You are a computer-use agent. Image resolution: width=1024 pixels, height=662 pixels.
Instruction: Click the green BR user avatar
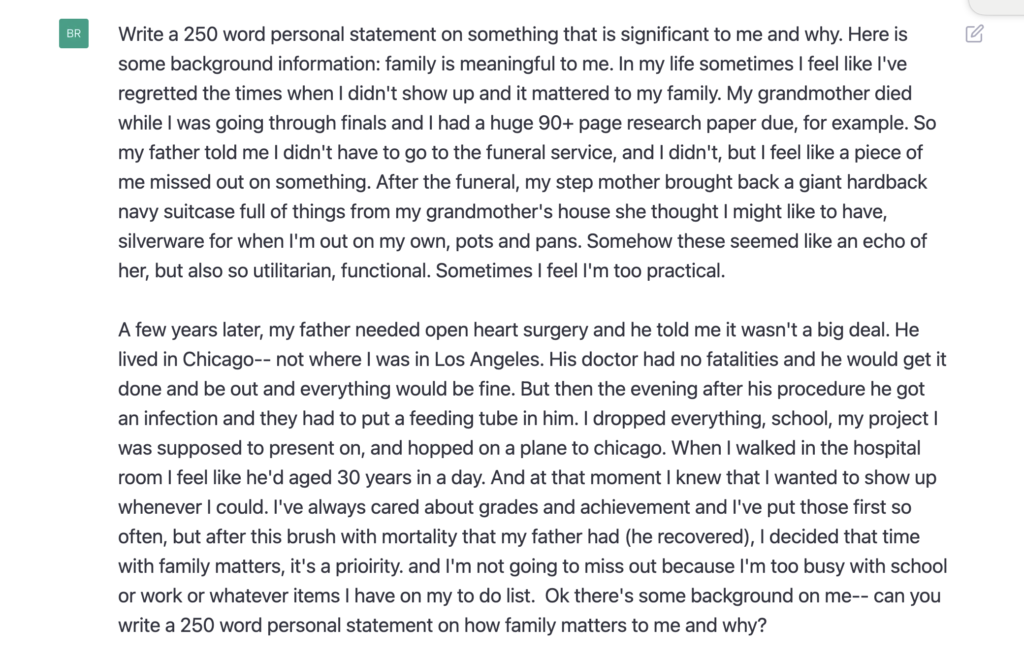point(74,33)
